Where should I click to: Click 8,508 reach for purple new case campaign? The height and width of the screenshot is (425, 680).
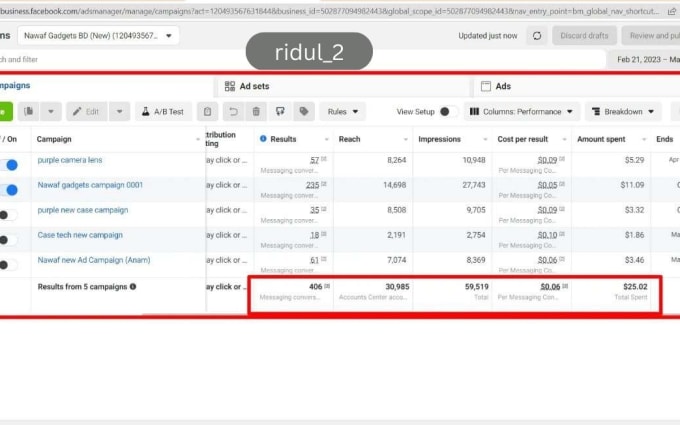coord(396,210)
